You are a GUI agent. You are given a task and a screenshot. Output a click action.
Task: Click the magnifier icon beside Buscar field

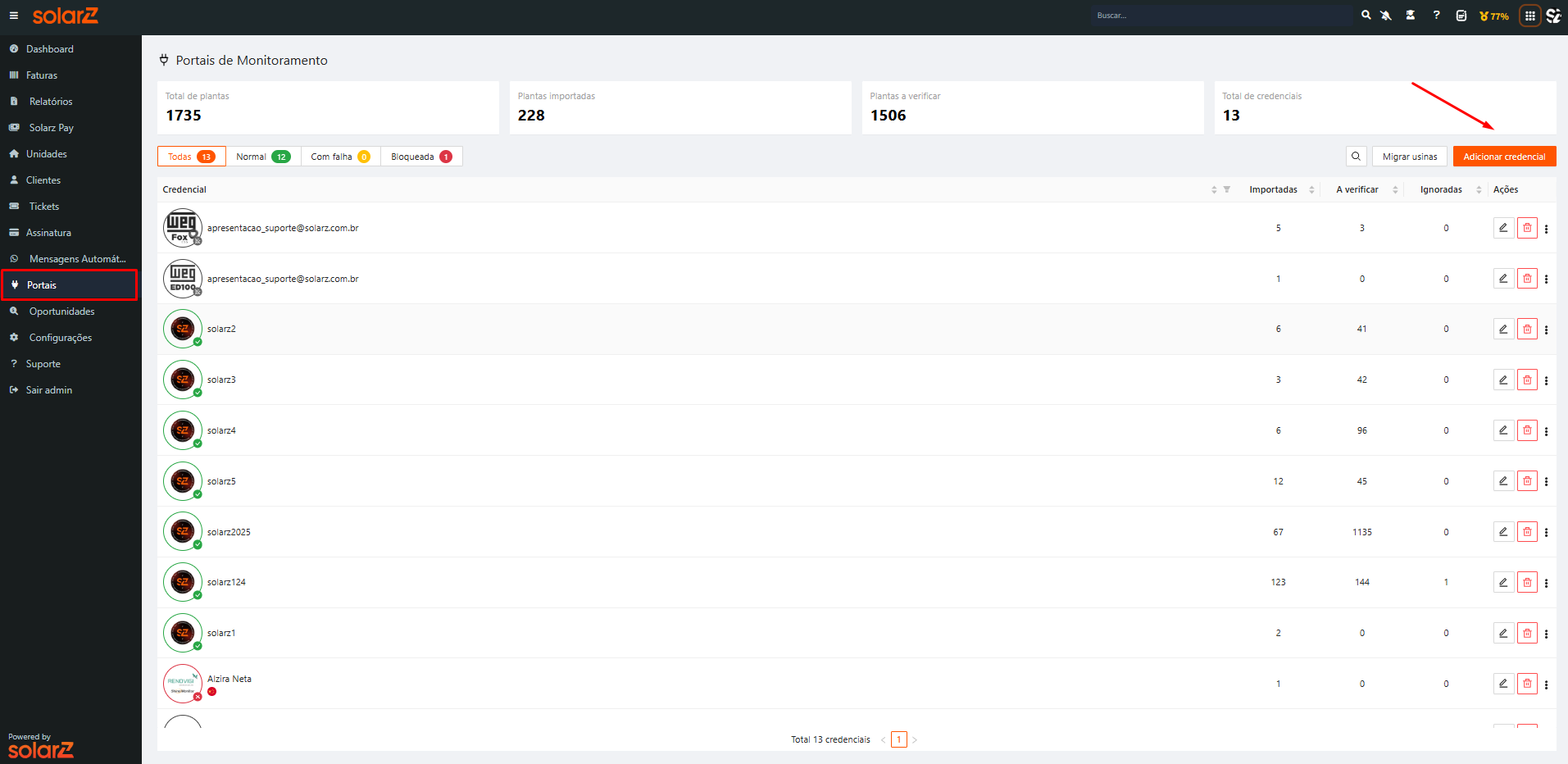pos(1366,16)
